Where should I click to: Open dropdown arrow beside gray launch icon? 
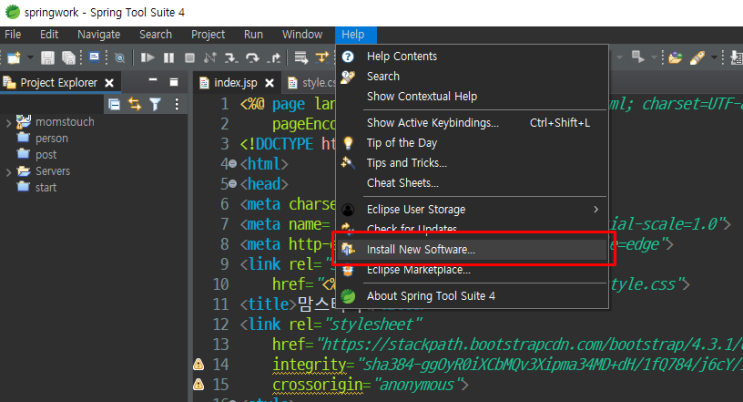coord(654,58)
